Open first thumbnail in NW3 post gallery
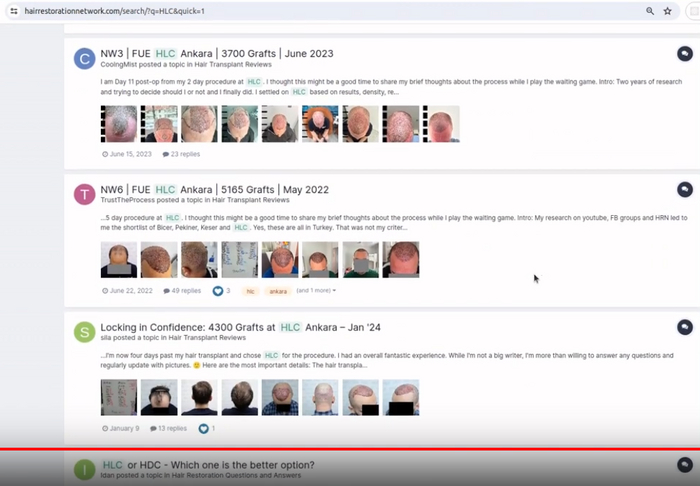The image size is (700, 486). [x=119, y=124]
